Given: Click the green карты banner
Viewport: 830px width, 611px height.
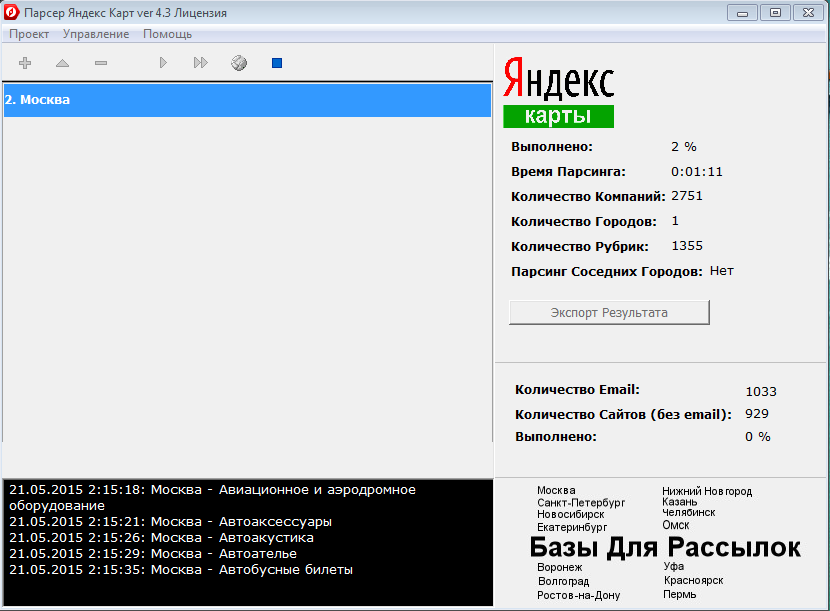Looking at the screenshot, I should click(558, 116).
